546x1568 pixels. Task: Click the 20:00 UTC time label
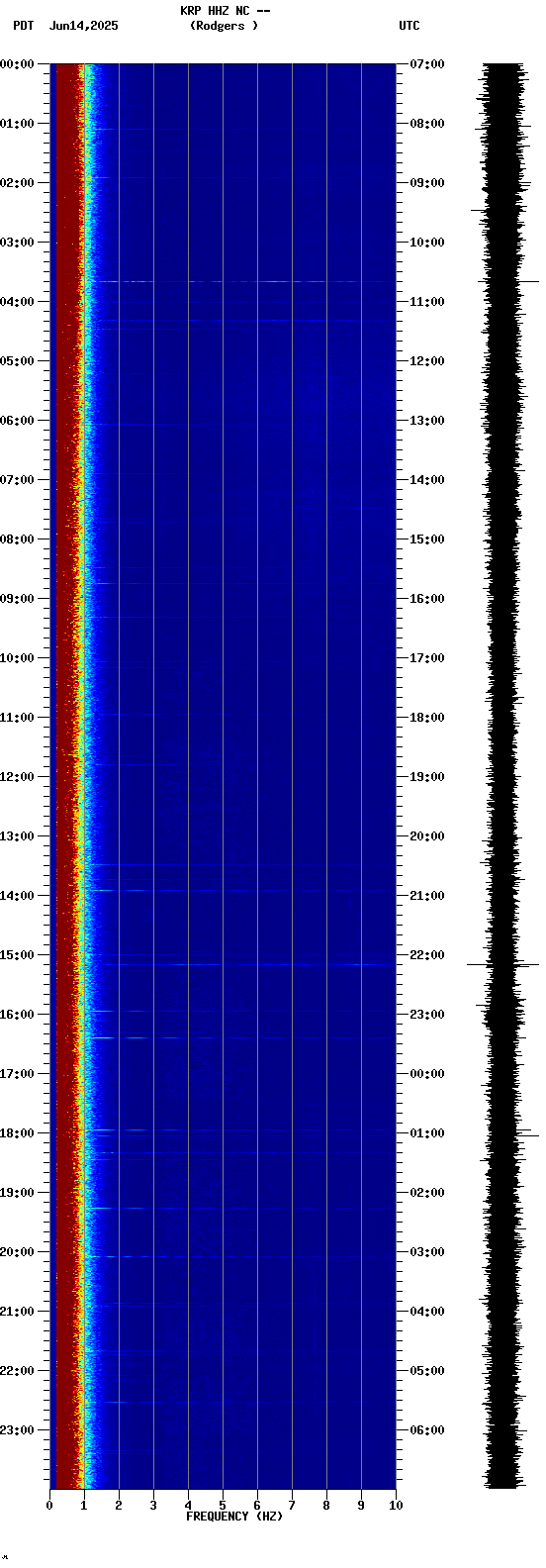coord(427,836)
